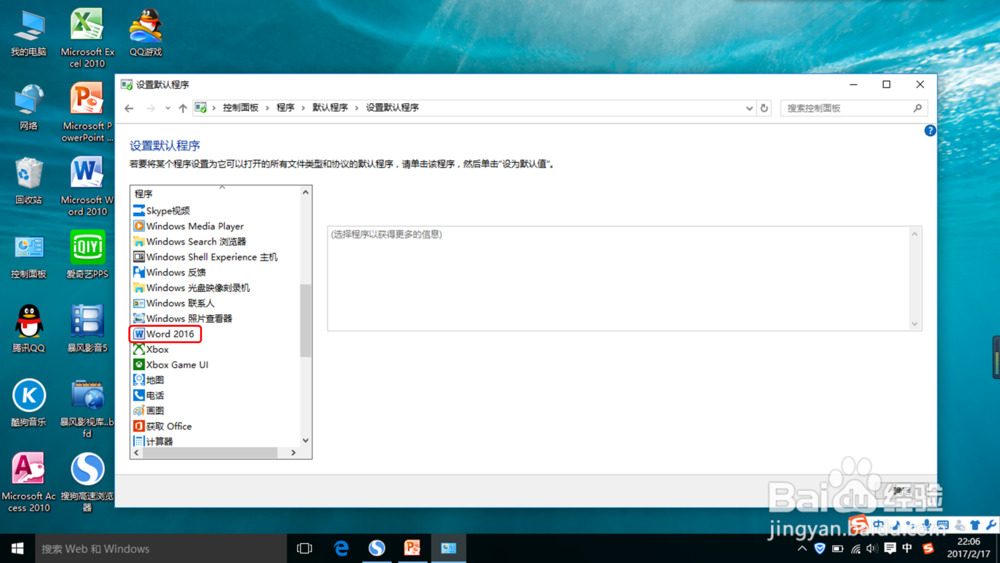Select Windows 联系人 in the list
The width and height of the screenshot is (1000, 563).
coord(173,303)
